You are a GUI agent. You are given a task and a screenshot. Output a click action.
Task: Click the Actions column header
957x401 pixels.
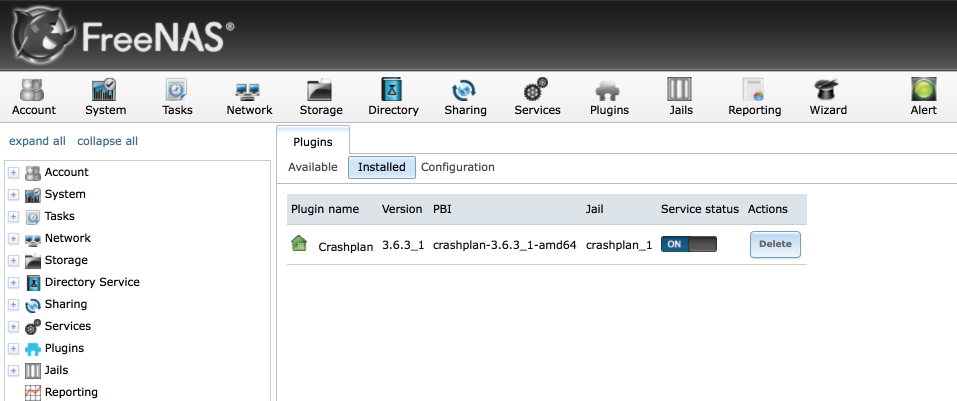pos(768,209)
